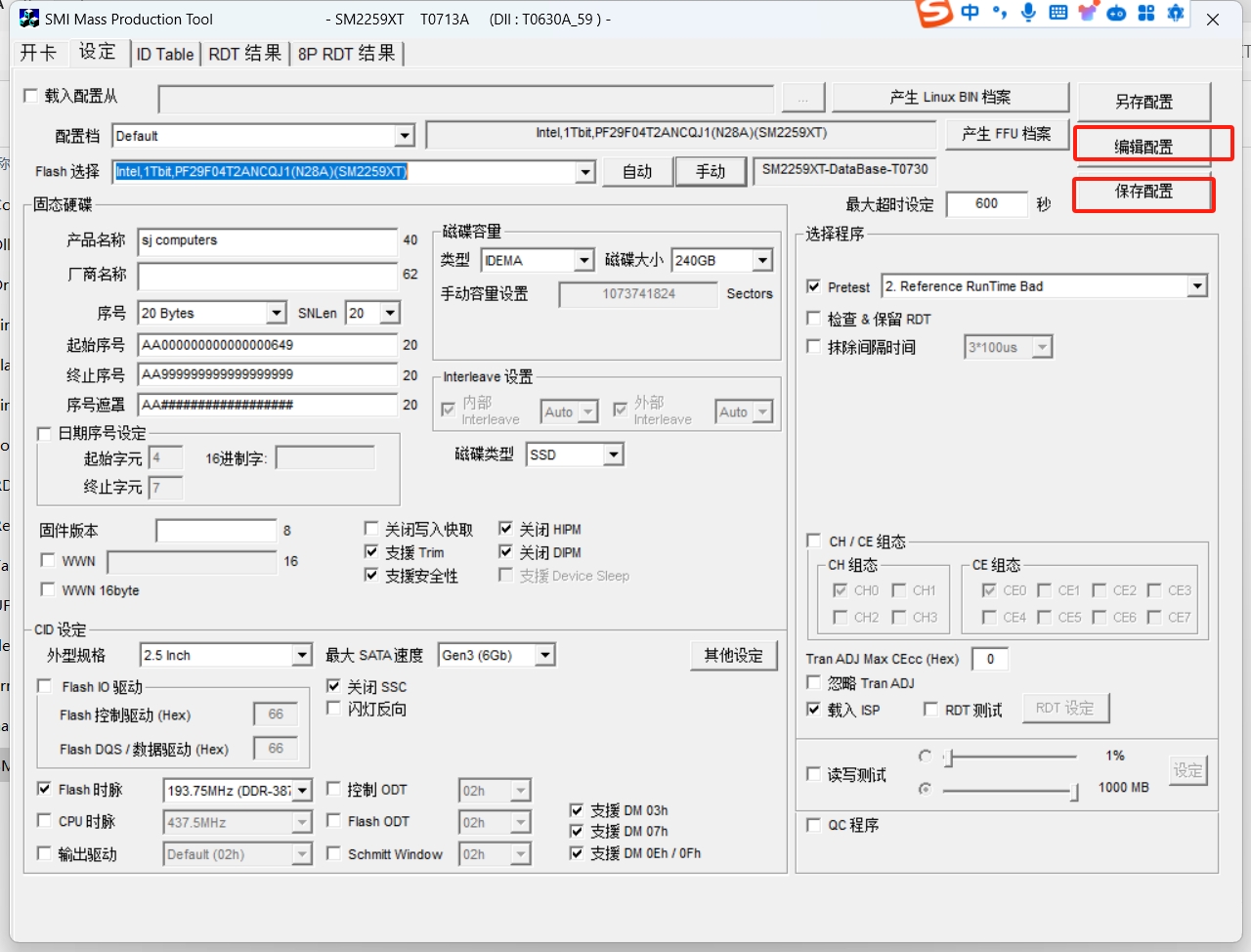Image resolution: width=1251 pixels, height=952 pixels.
Task: Open the 序号 20 Bytes dropdown
Action: pyautogui.click(x=277, y=313)
